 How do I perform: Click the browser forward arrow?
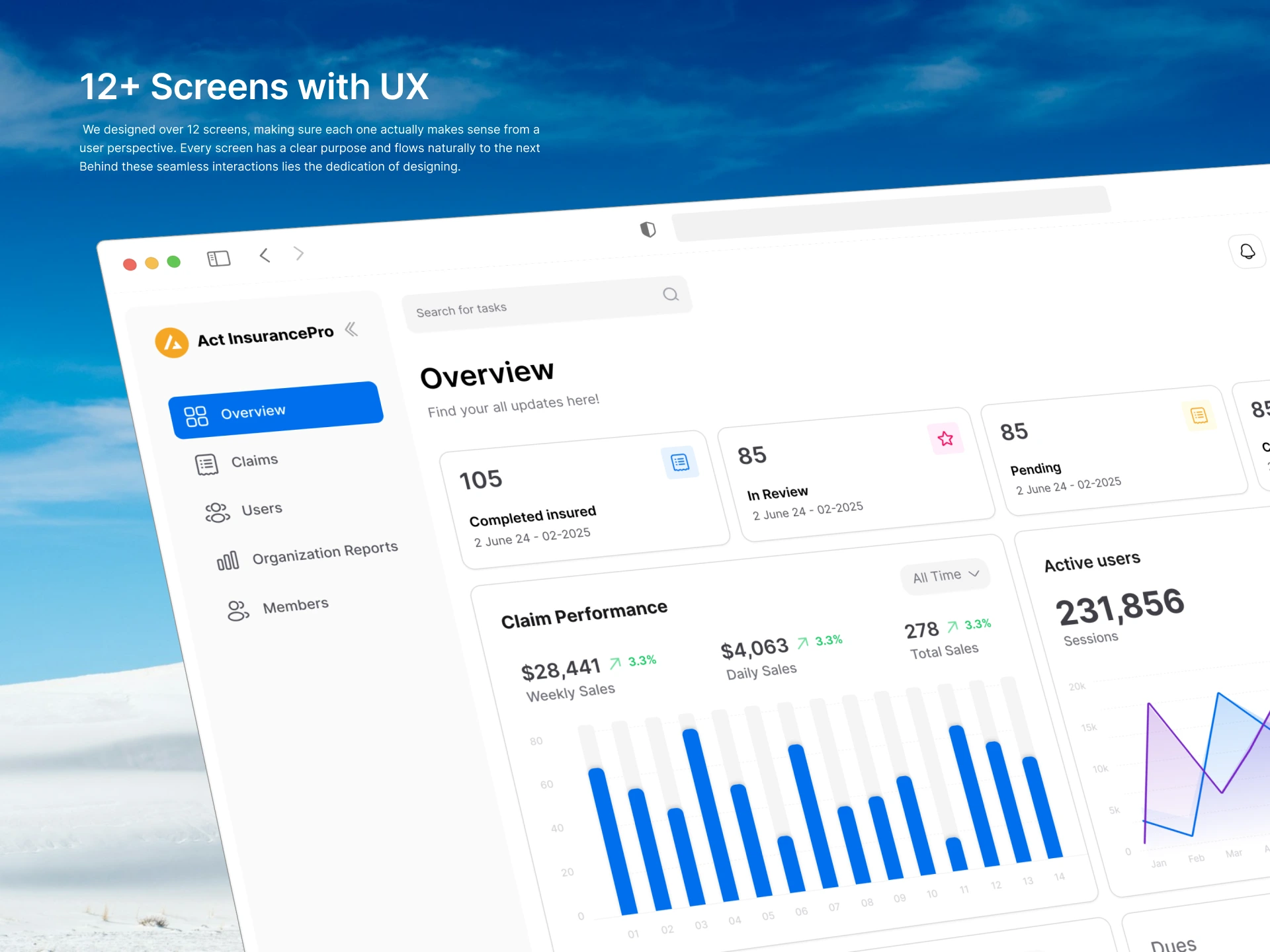coord(299,253)
